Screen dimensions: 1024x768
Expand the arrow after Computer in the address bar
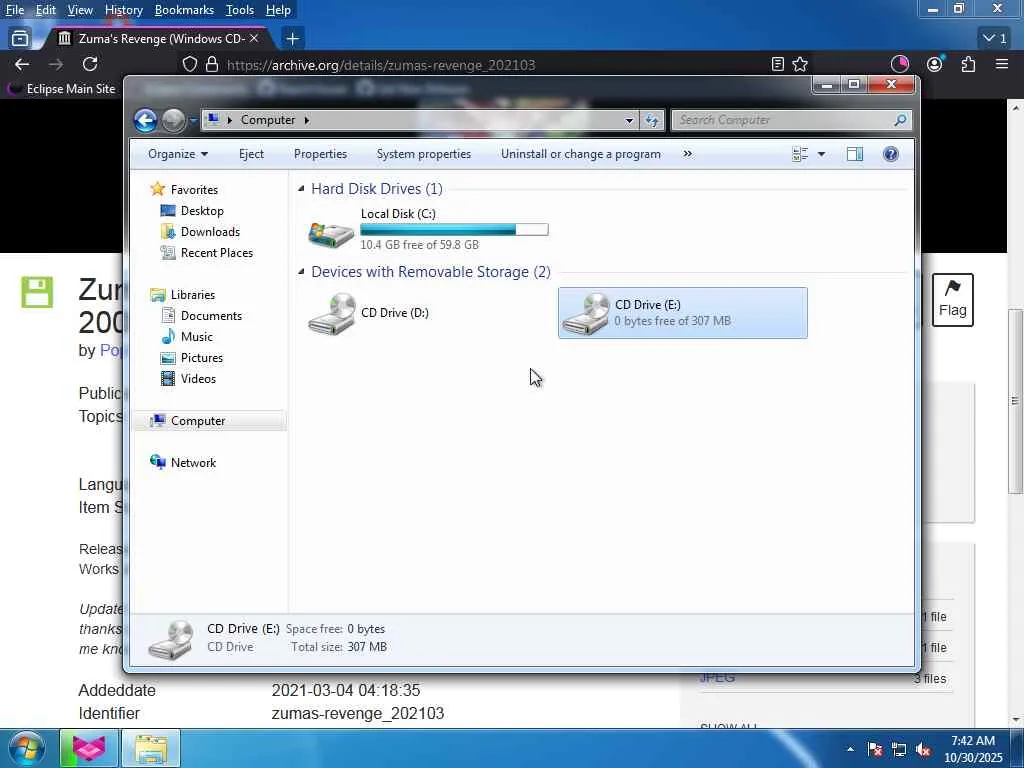[306, 120]
